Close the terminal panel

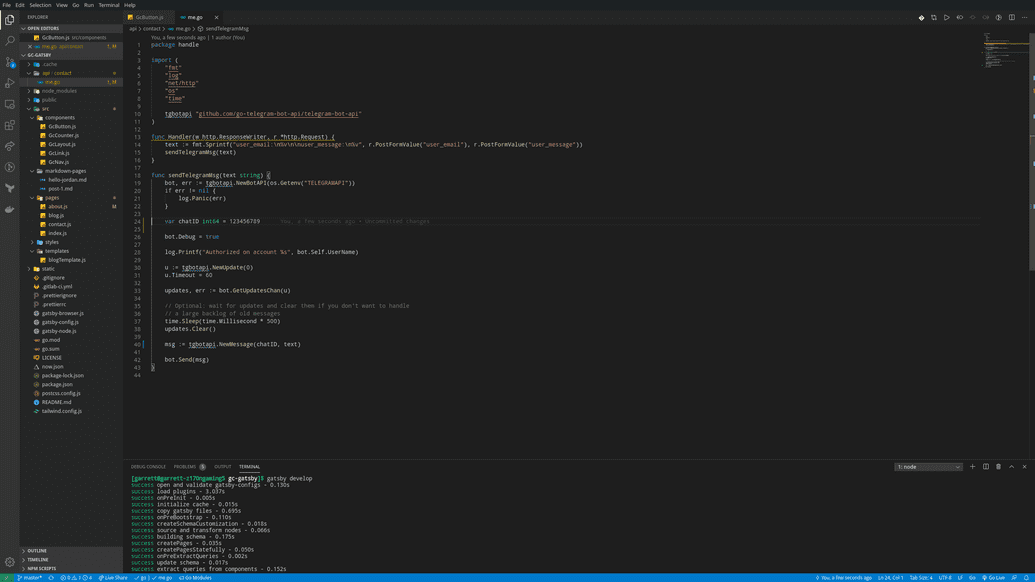1024,467
